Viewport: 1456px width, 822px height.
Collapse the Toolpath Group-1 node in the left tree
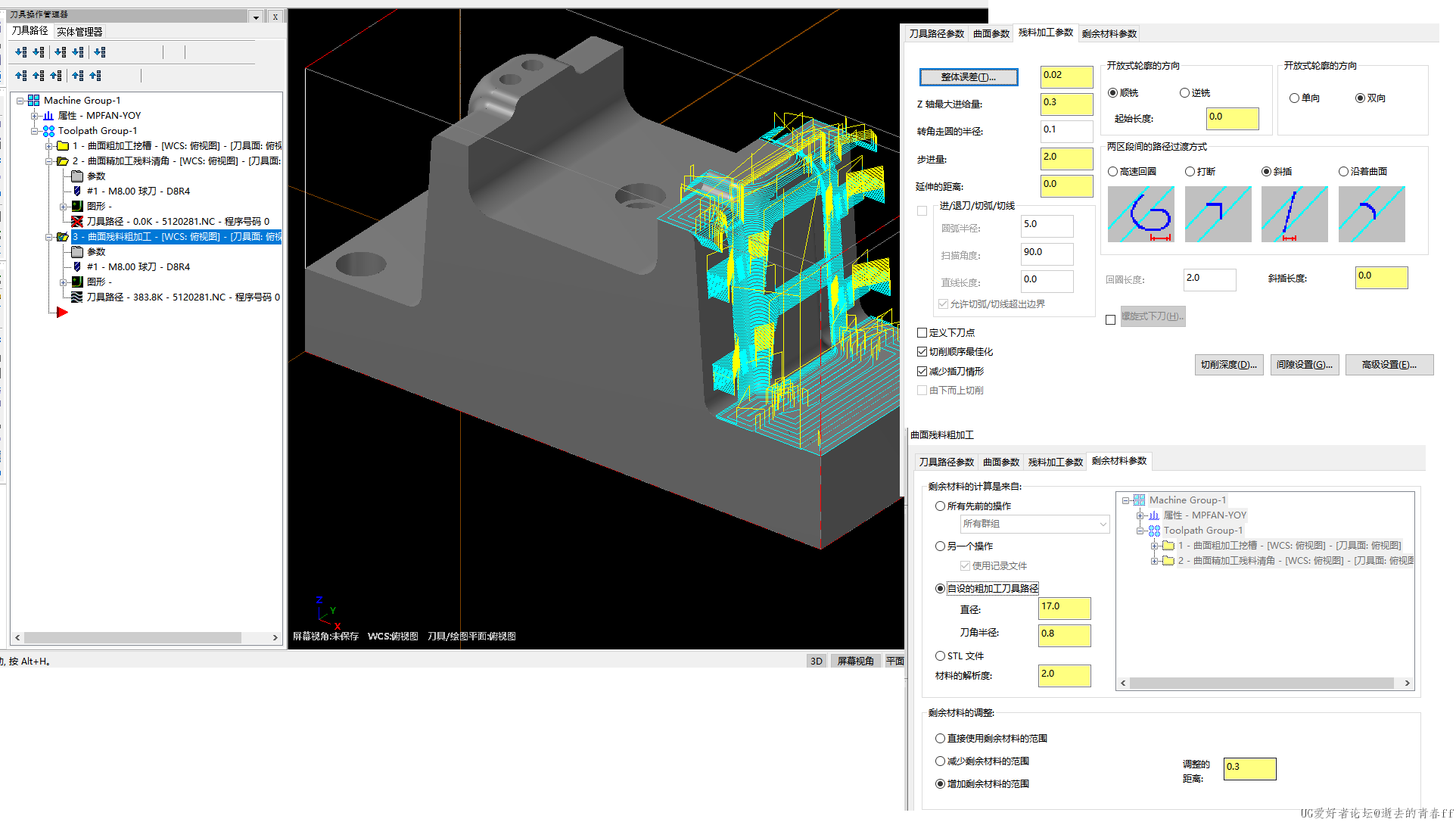[x=34, y=131]
